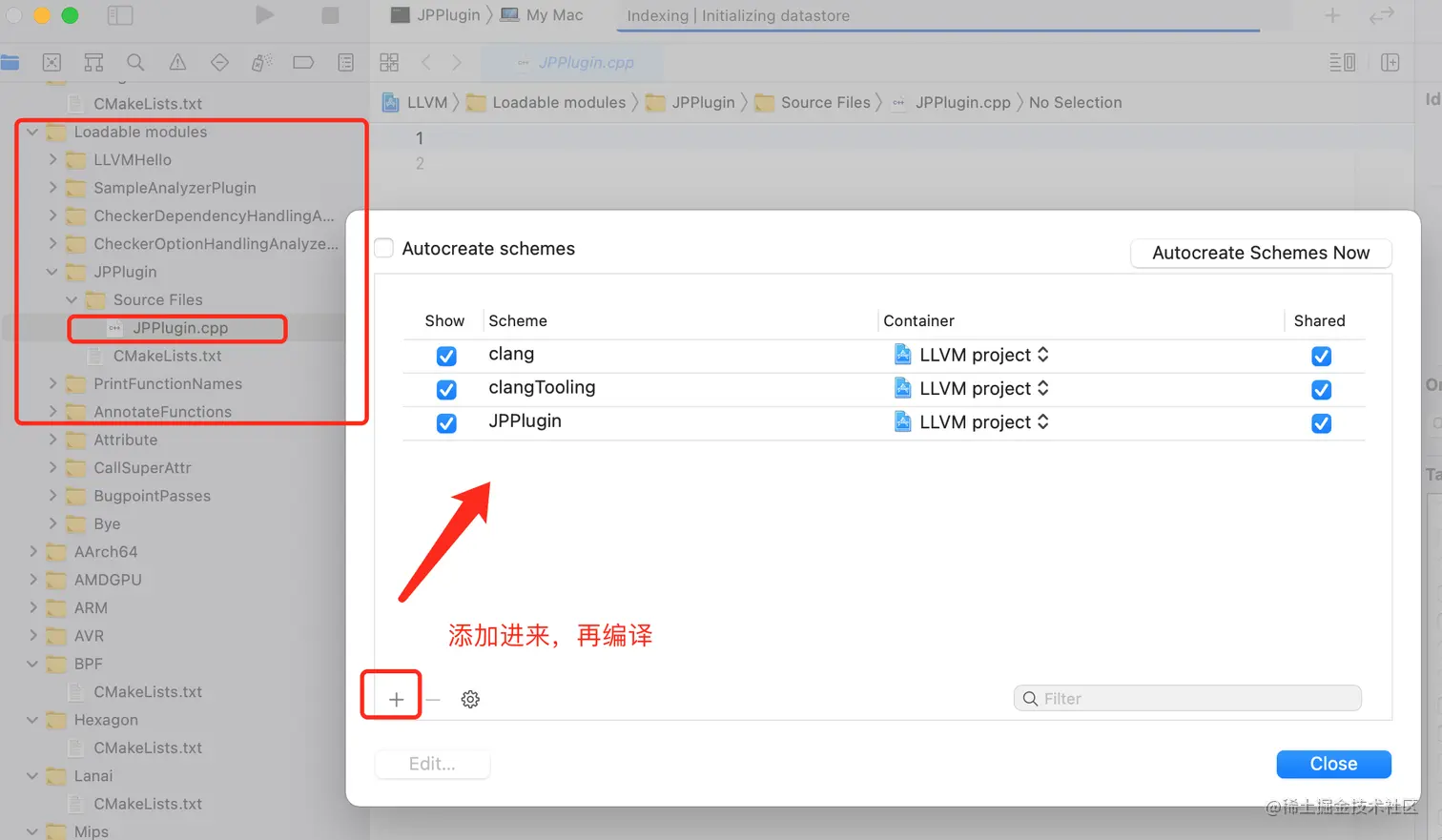This screenshot has width=1442, height=840.
Task: Click the swap arrows icon in the top toolbar
Action: click(x=1382, y=15)
